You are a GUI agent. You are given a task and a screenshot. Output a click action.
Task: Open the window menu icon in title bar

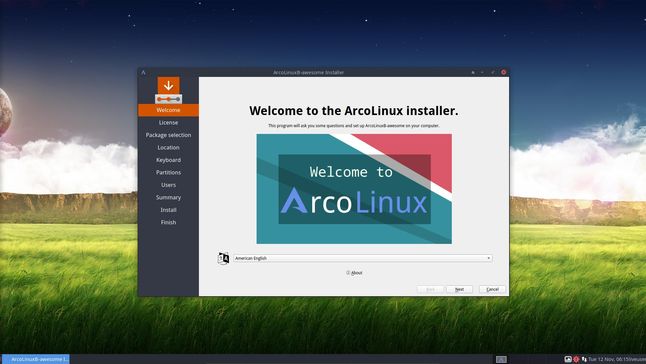tap(143, 72)
